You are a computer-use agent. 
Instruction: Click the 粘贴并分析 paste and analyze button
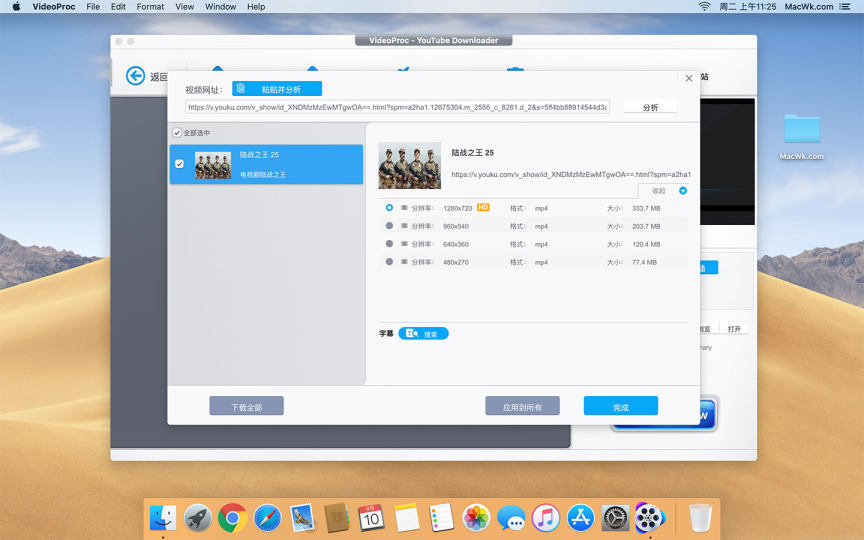coord(277,89)
